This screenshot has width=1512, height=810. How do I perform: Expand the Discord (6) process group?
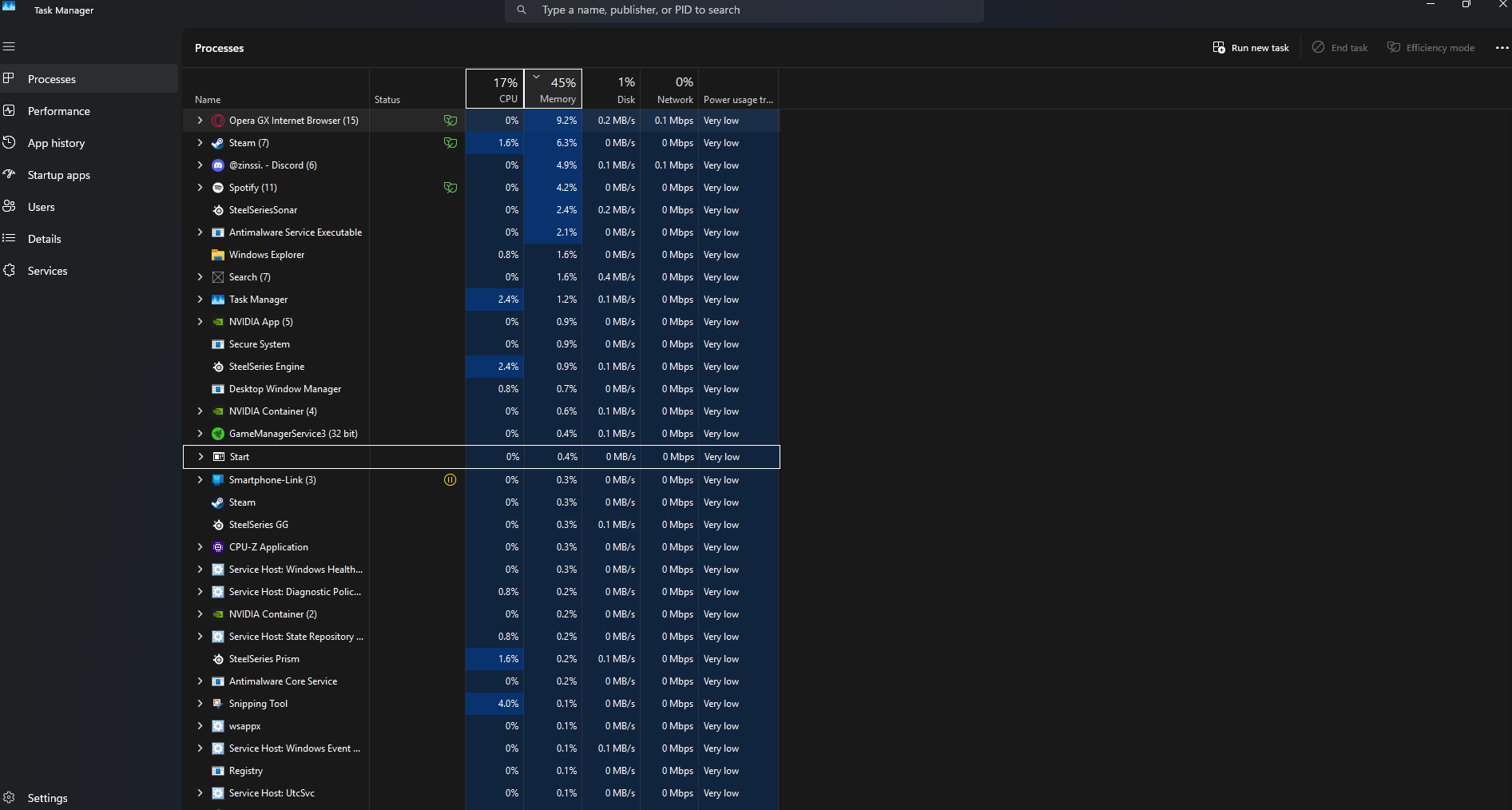click(200, 165)
